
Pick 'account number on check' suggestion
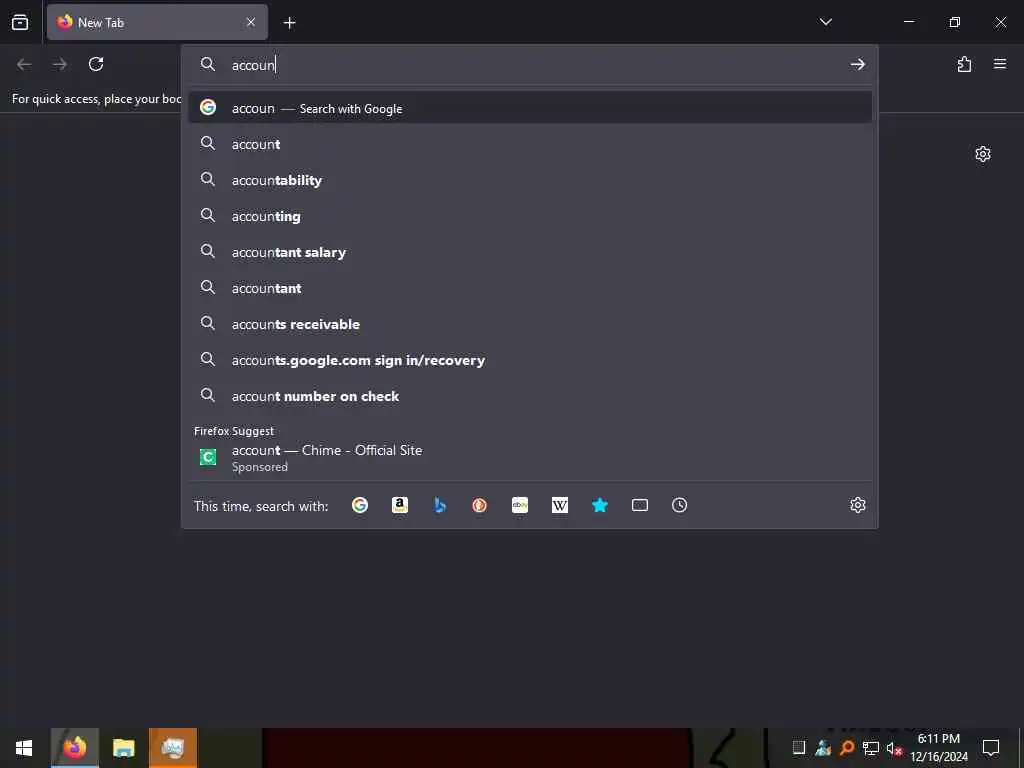[530, 395]
